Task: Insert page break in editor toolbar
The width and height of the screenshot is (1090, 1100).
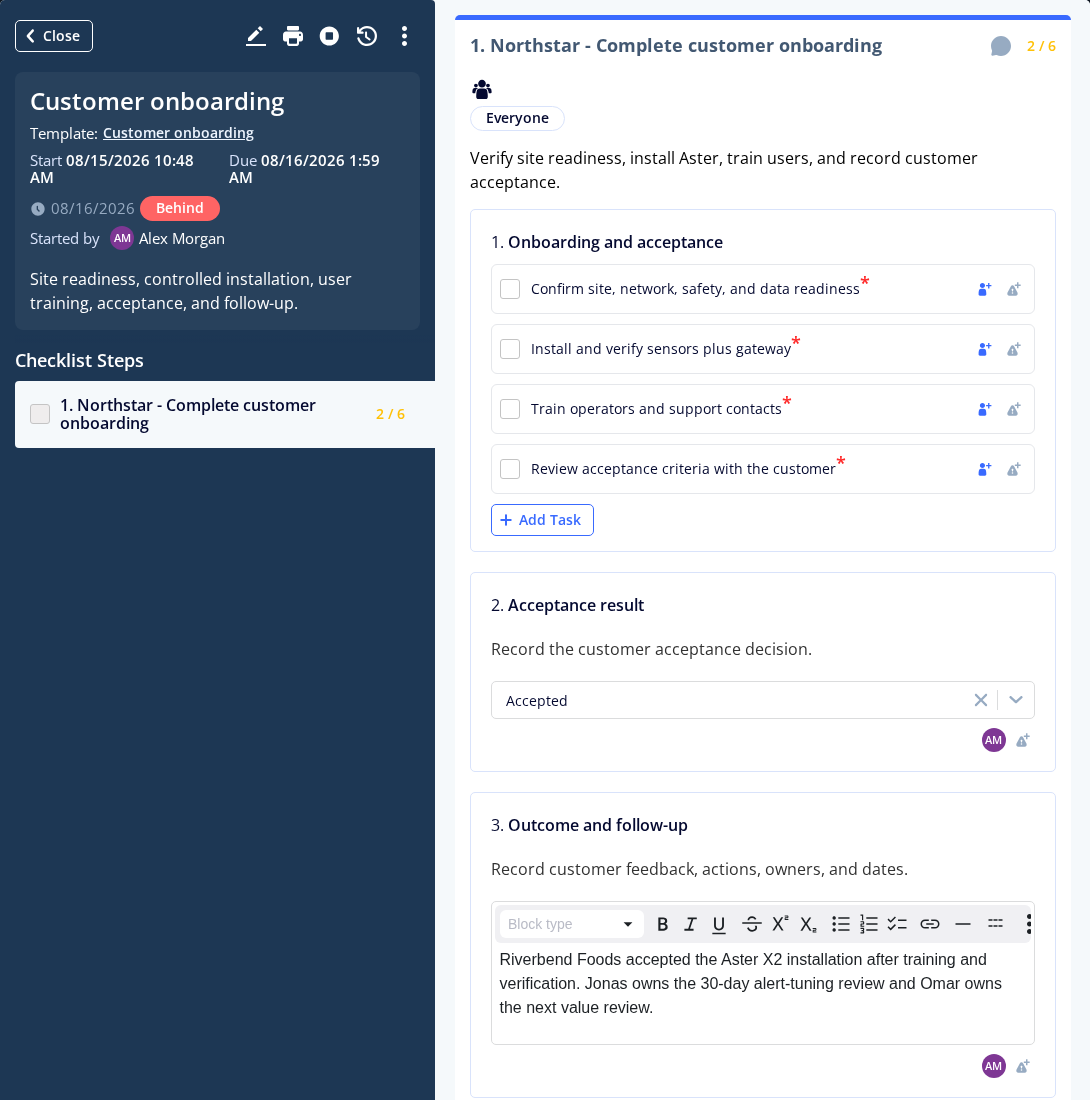Action: 995,924
